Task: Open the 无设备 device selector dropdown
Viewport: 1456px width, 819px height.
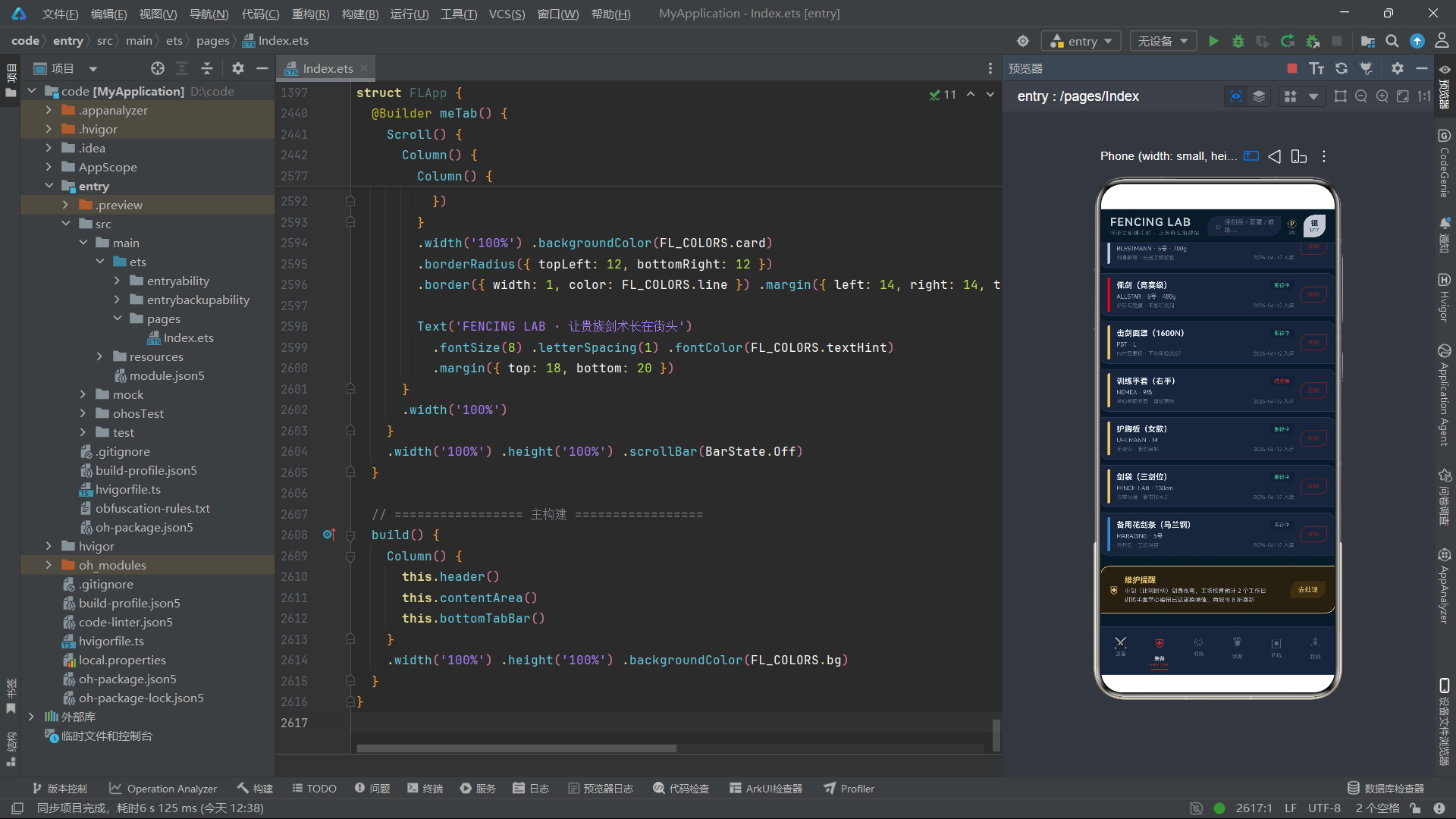Action: pos(1163,41)
